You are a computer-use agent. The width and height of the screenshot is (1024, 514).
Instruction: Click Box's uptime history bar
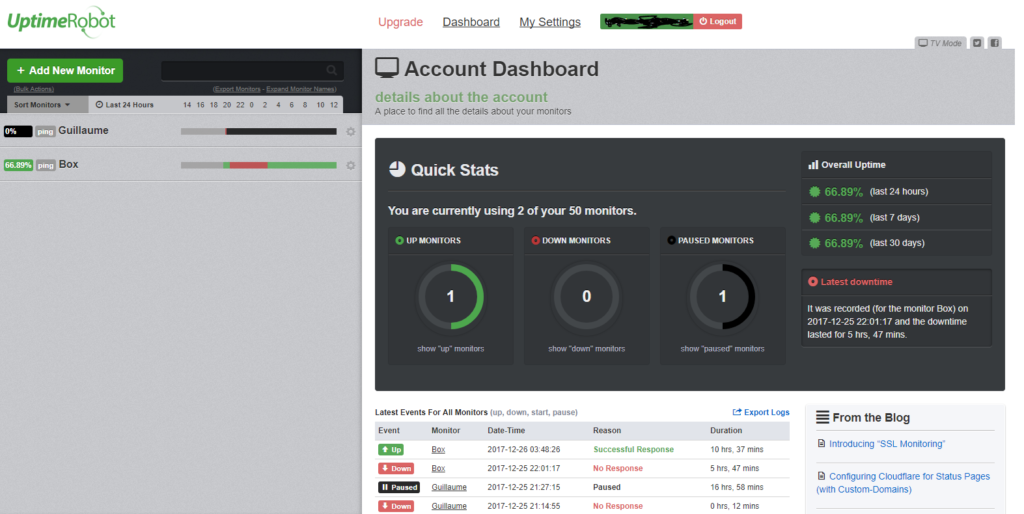[259, 165]
